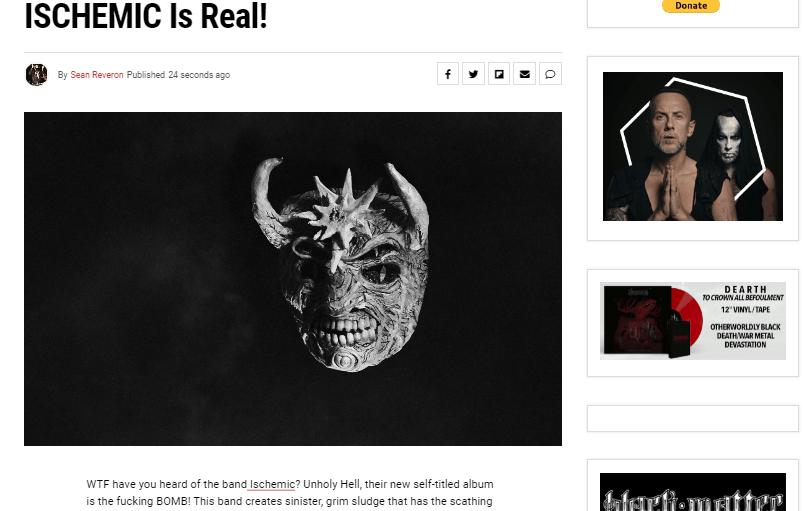Click the ISCHEMIC Is Real! headline
This screenshot has height=511, width=805.
(x=146, y=15)
